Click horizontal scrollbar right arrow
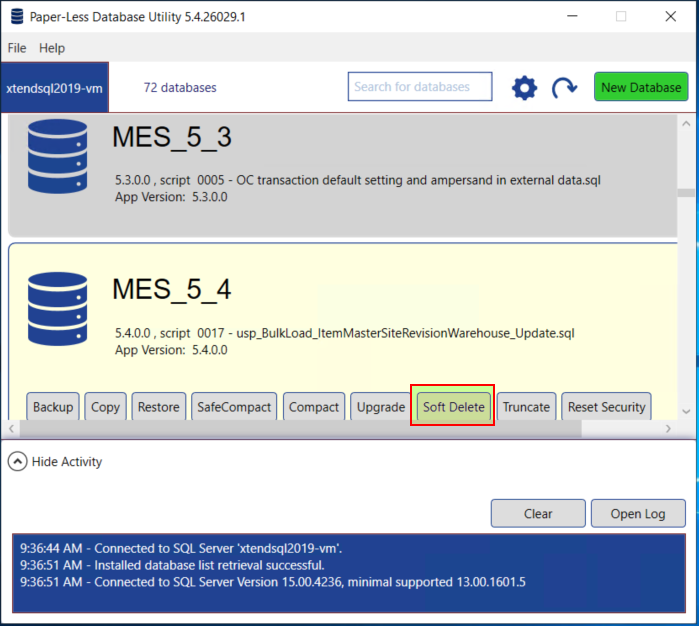Viewport: 699px width, 626px height. (x=668, y=428)
